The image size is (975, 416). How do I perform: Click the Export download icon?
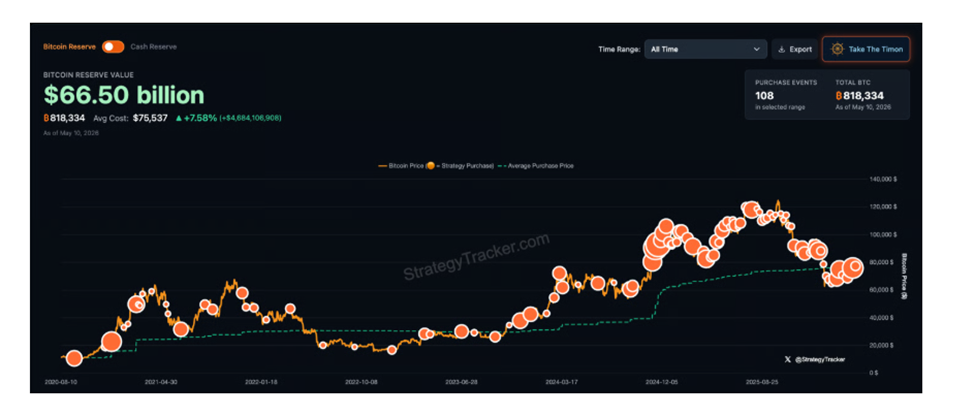point(782,49)
